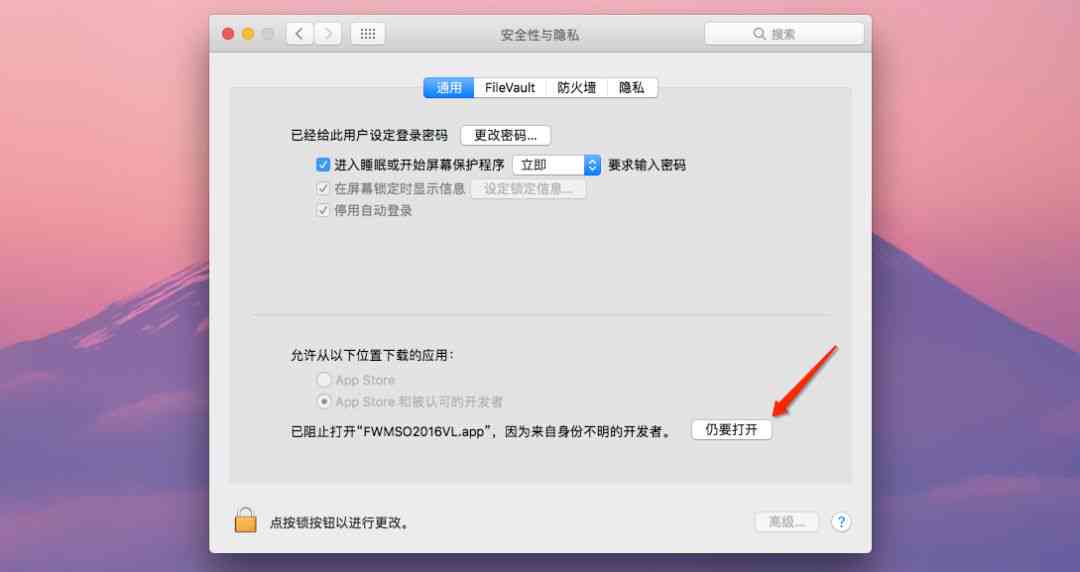
Task: Click the 安全性与隐私 window title
Action: point(540,34)
